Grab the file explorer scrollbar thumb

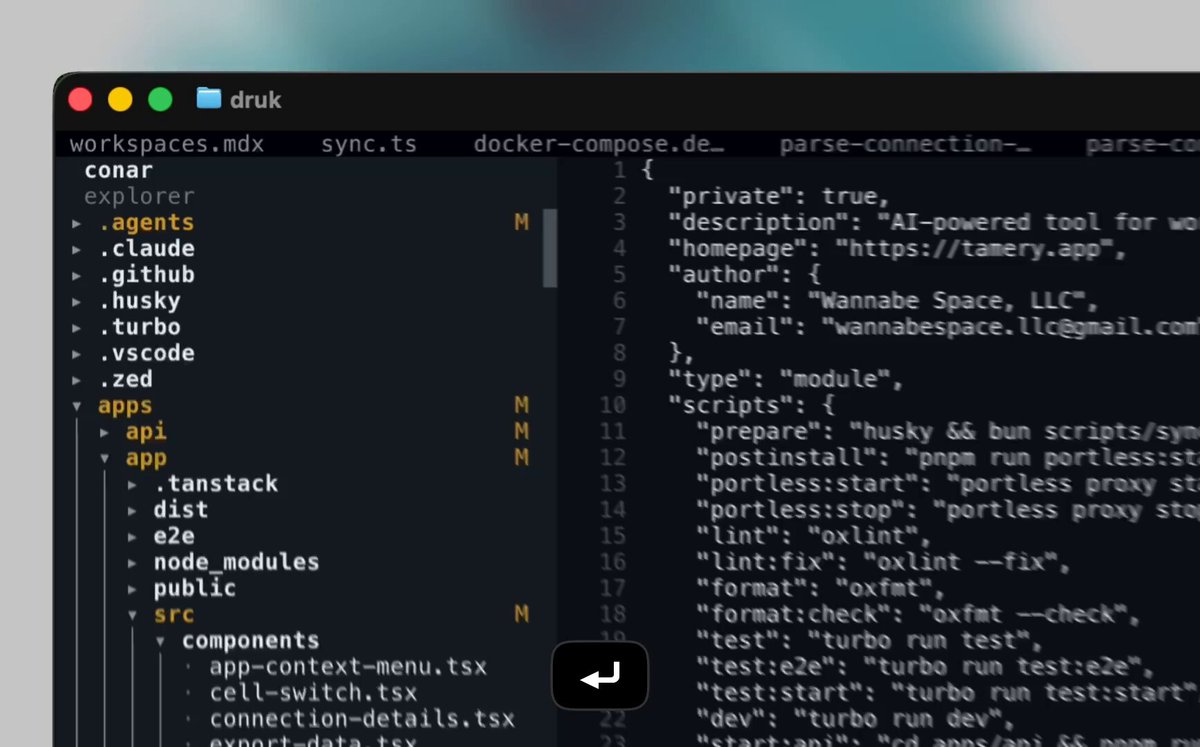point(549,248)
